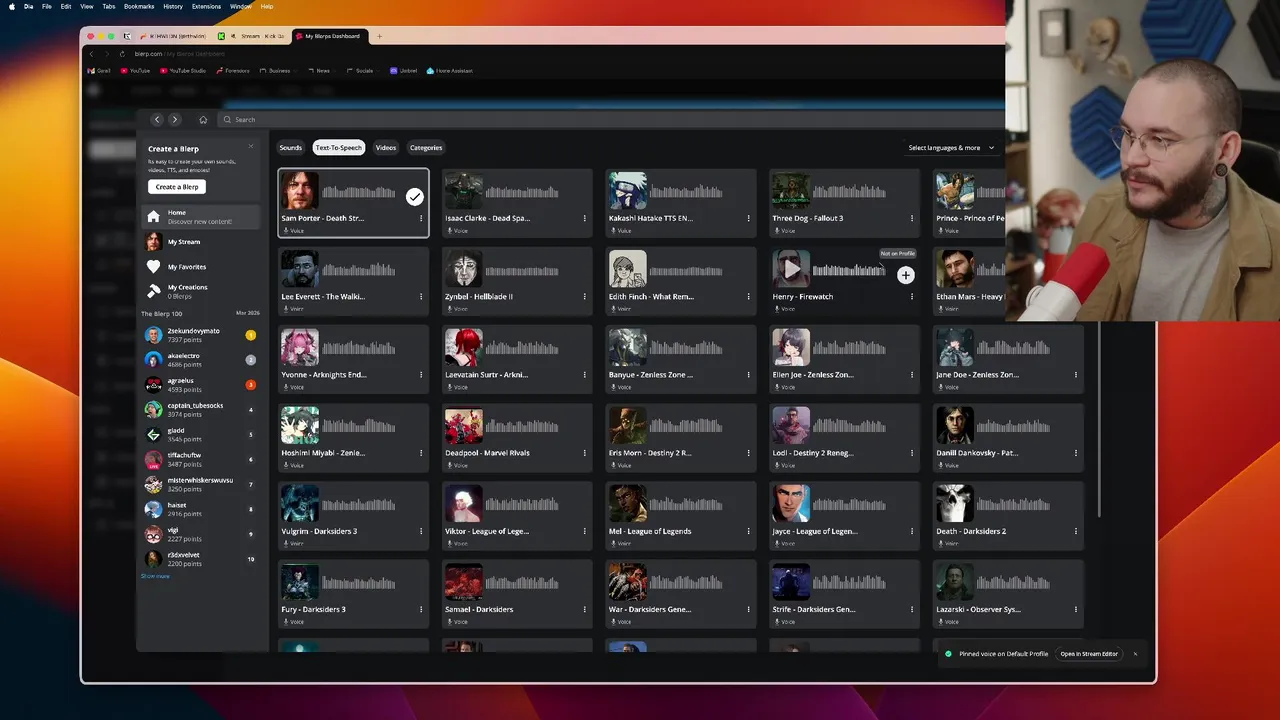Open the YouTube Studio bookmark
This screenshot has width=1280, height=720.
click(181, 71)
